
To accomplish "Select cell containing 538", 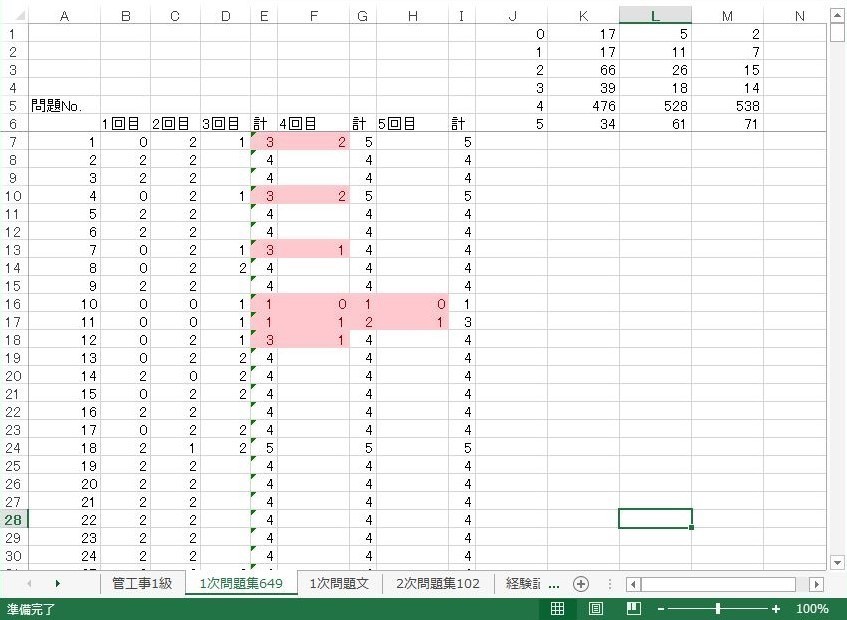I will [x=727, y=106].
